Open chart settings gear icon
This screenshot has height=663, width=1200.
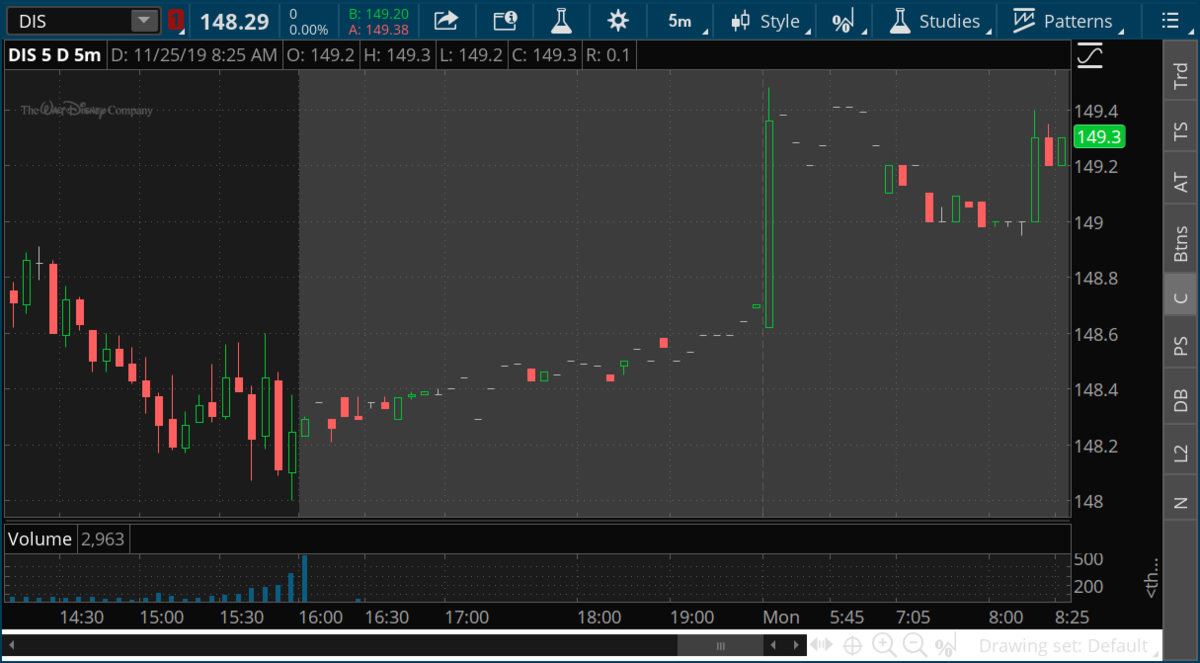tap(619, 20)
